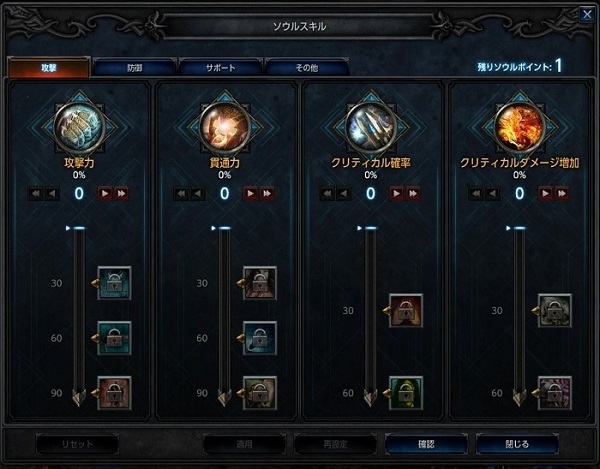Increase クリティカル確率 by one point

[396, 194]
